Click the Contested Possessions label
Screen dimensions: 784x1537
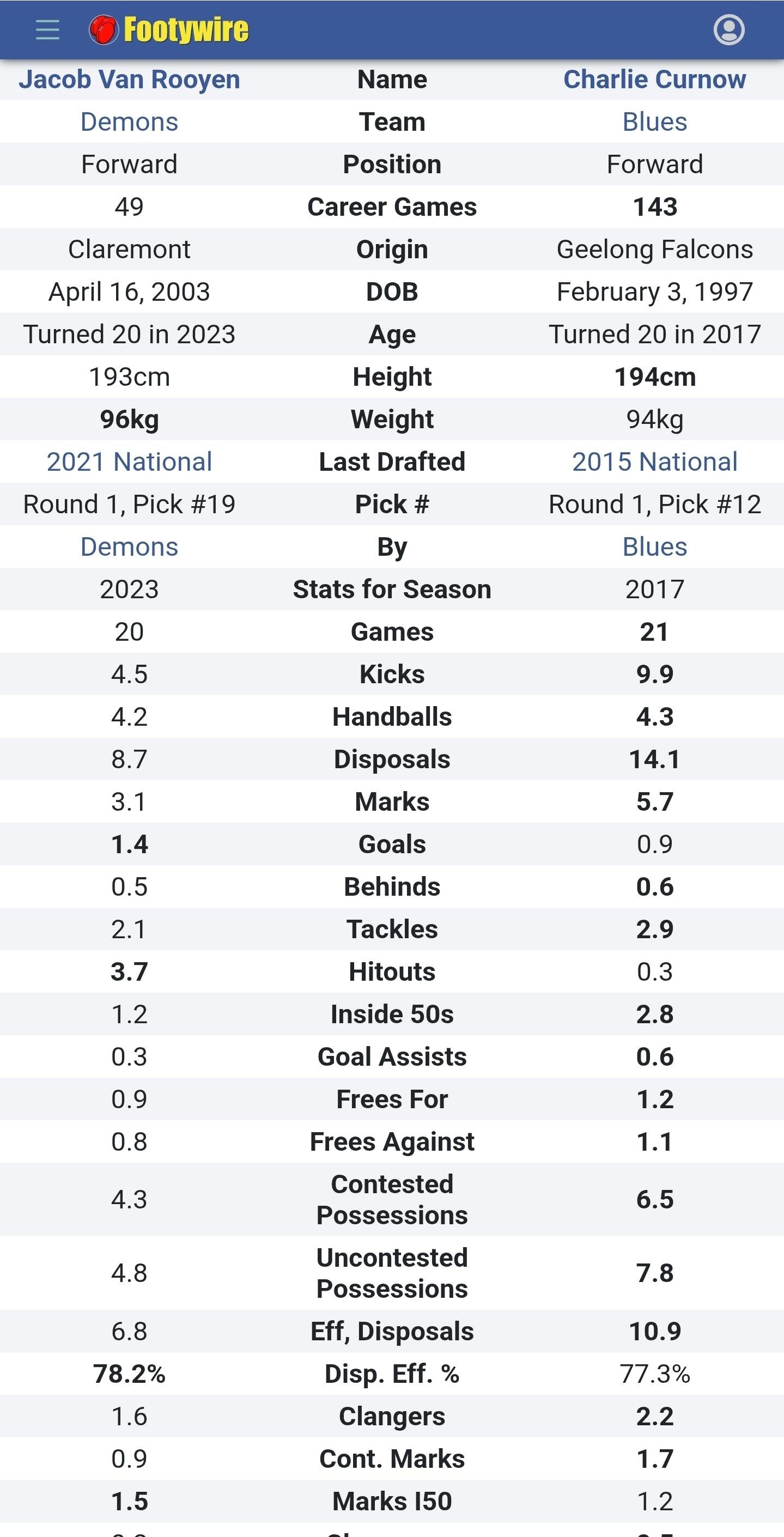tap(392, 1199)
